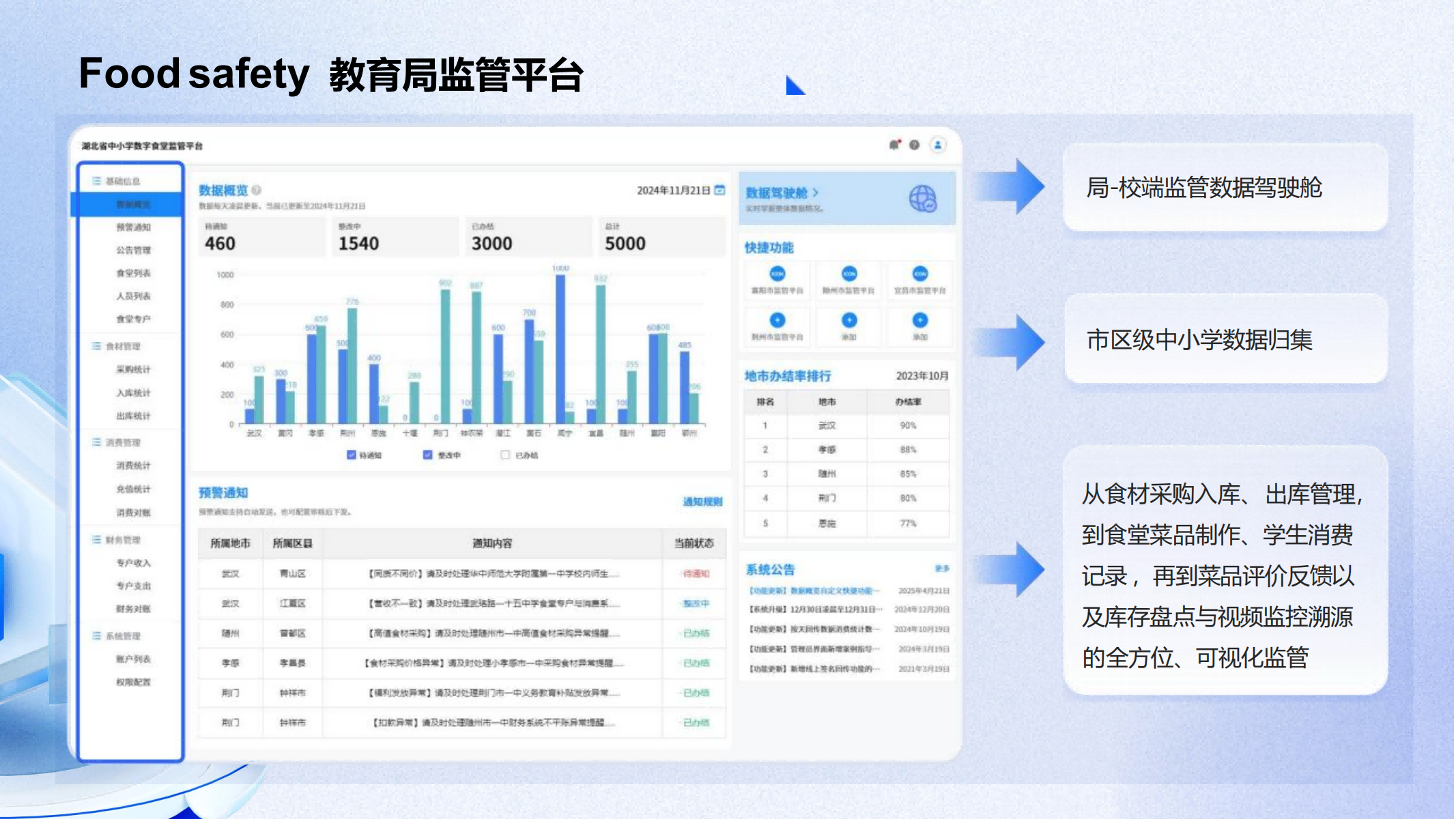This screenshot has height=819, width=1456.
Task: Open the calendar date picker icon
Action: [719, 190]
